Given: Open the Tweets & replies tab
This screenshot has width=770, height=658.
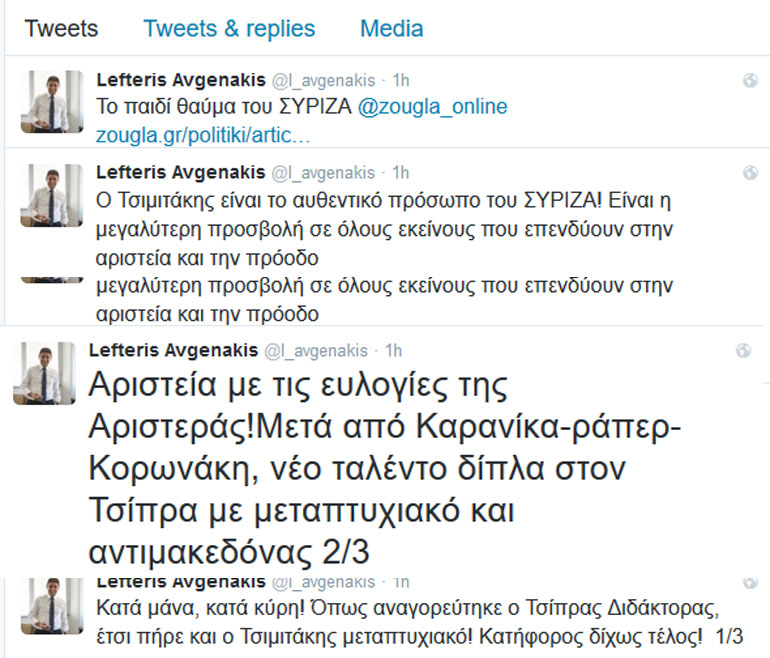Looking at the screenshot, I should click(x=229, y=28).
